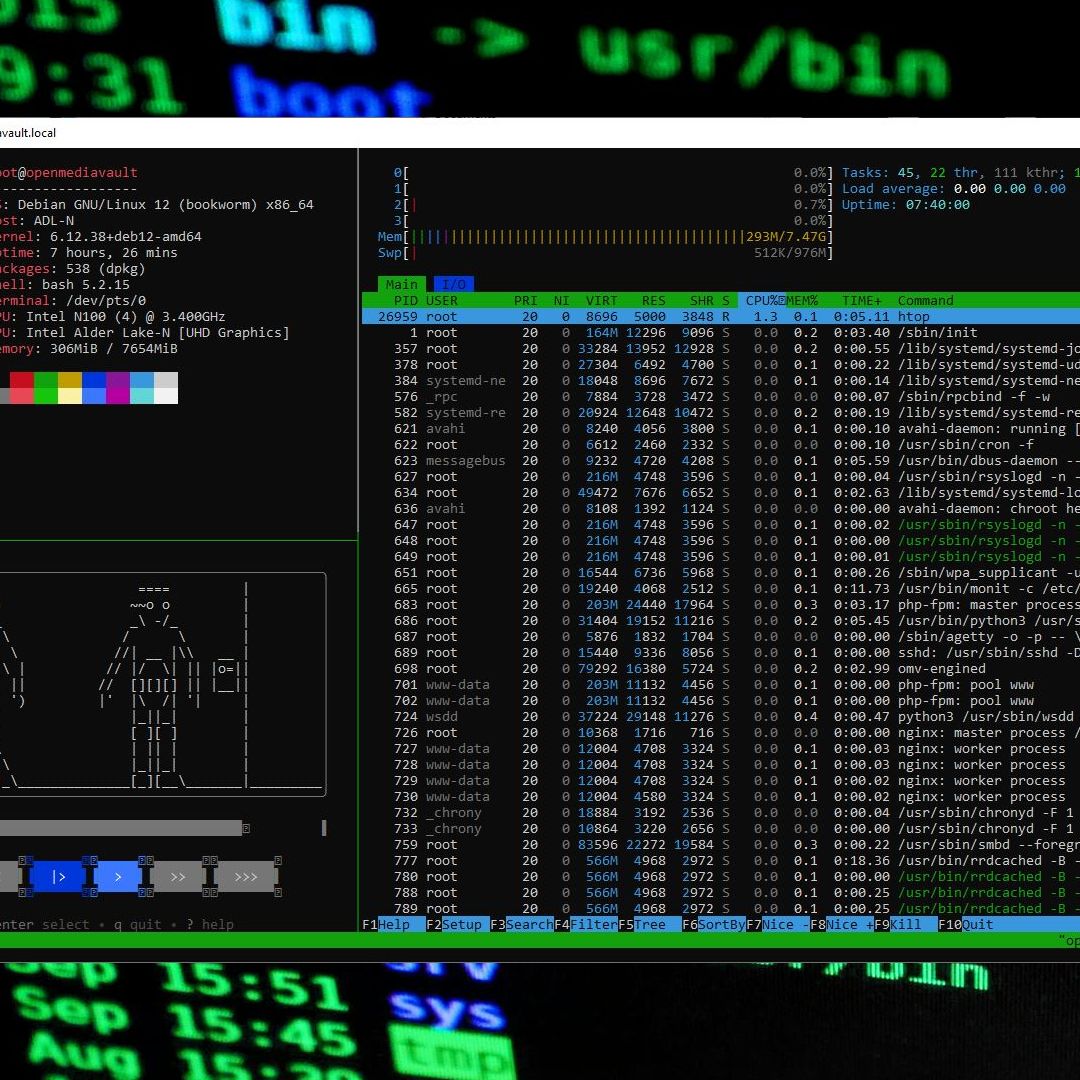Select the omv-engined process row
Screen dimensions: 1080x1080
[720, 668]
